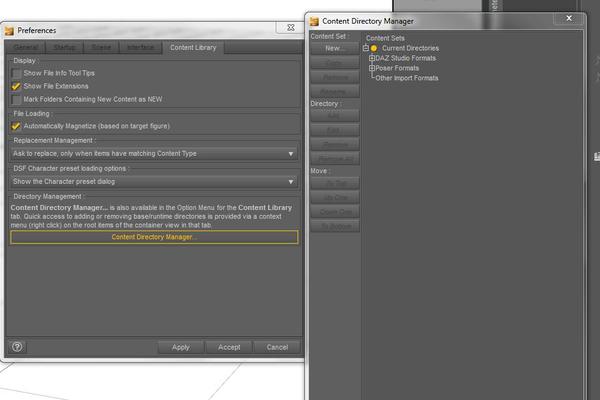Select the Poser Formats label

(x=397, y=68)
